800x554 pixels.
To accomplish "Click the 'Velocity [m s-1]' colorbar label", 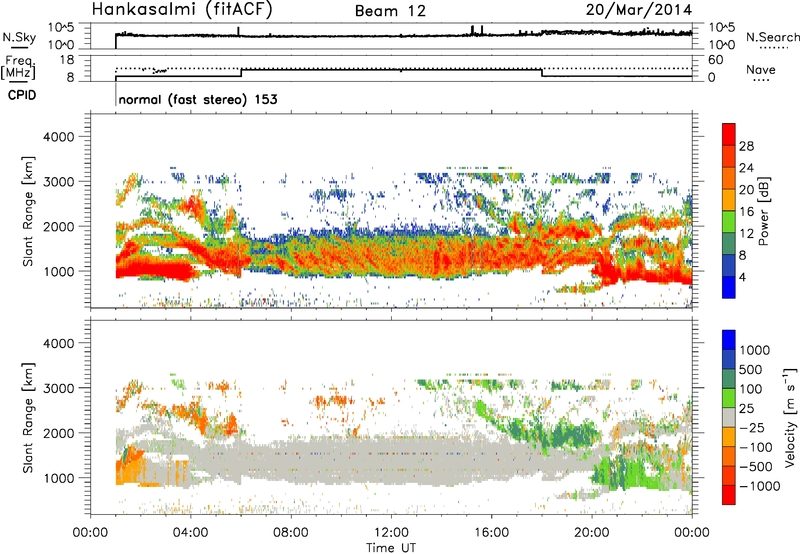I will [x=790, y=417].
